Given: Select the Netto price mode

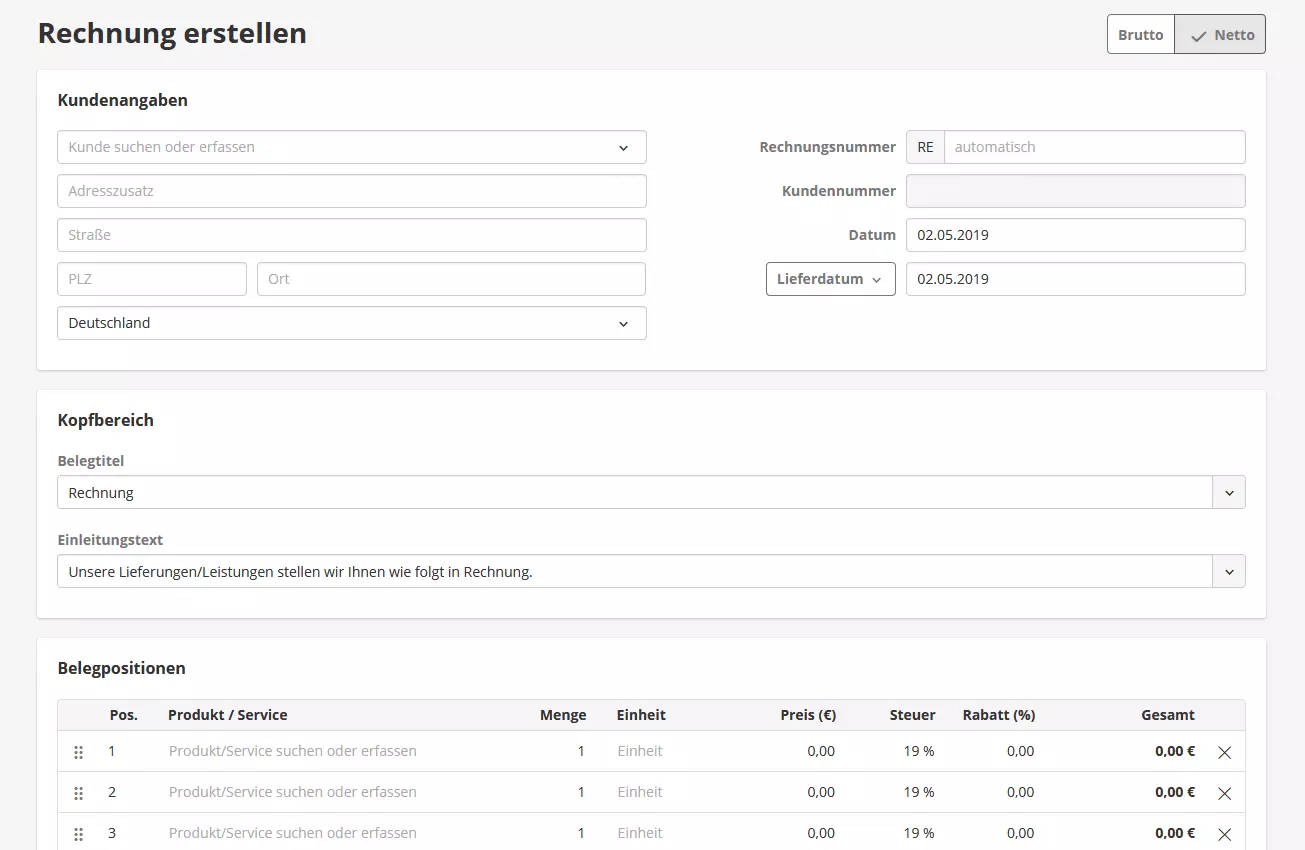Looking at the screenshot, I should pyautogui.click(x=1220, y=34).
